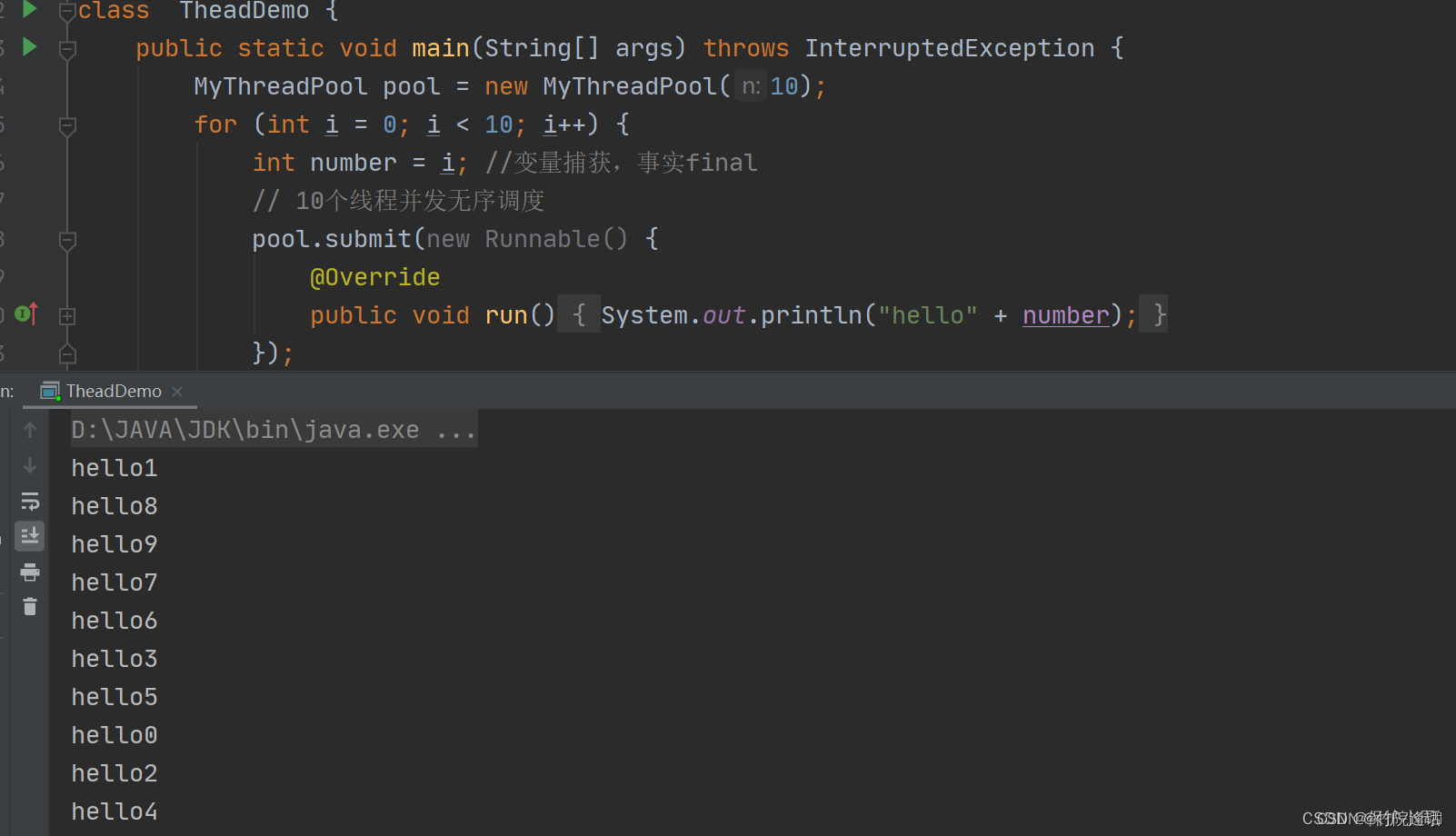The width and height of the screenshot is (1456, 836).
Task: Click the hello9 line in console output
Action: (x=114, y=543)
